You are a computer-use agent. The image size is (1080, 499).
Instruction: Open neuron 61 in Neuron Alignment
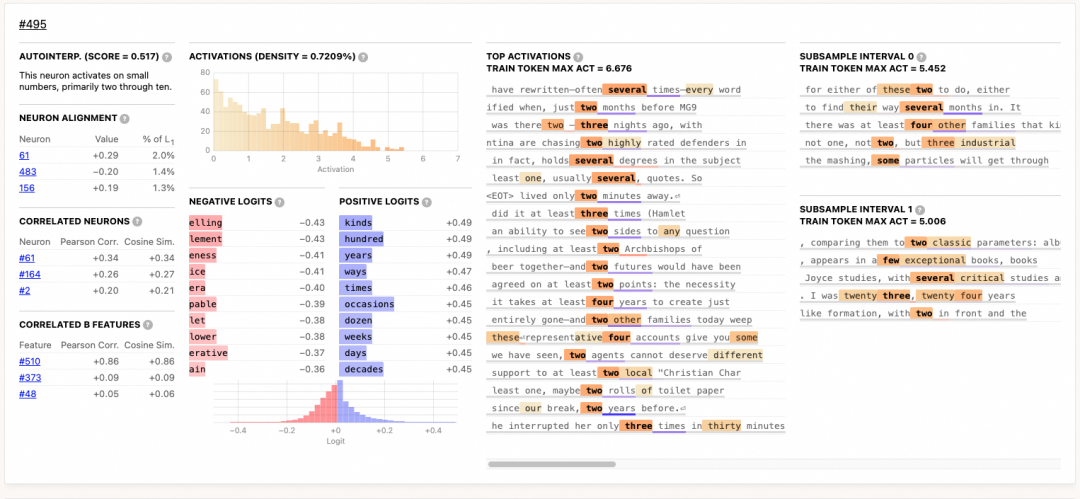coord(24,156)
